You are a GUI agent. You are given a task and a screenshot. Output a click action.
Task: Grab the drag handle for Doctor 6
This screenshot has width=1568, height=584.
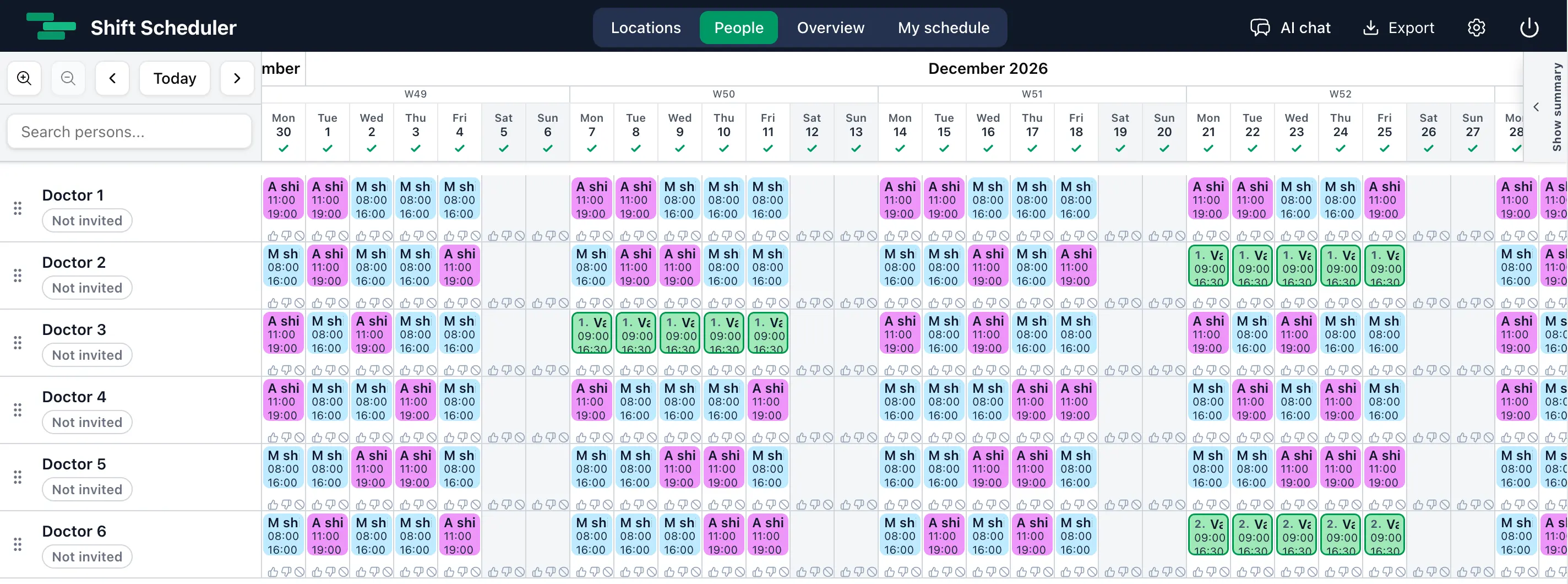(x=18, y=544)
